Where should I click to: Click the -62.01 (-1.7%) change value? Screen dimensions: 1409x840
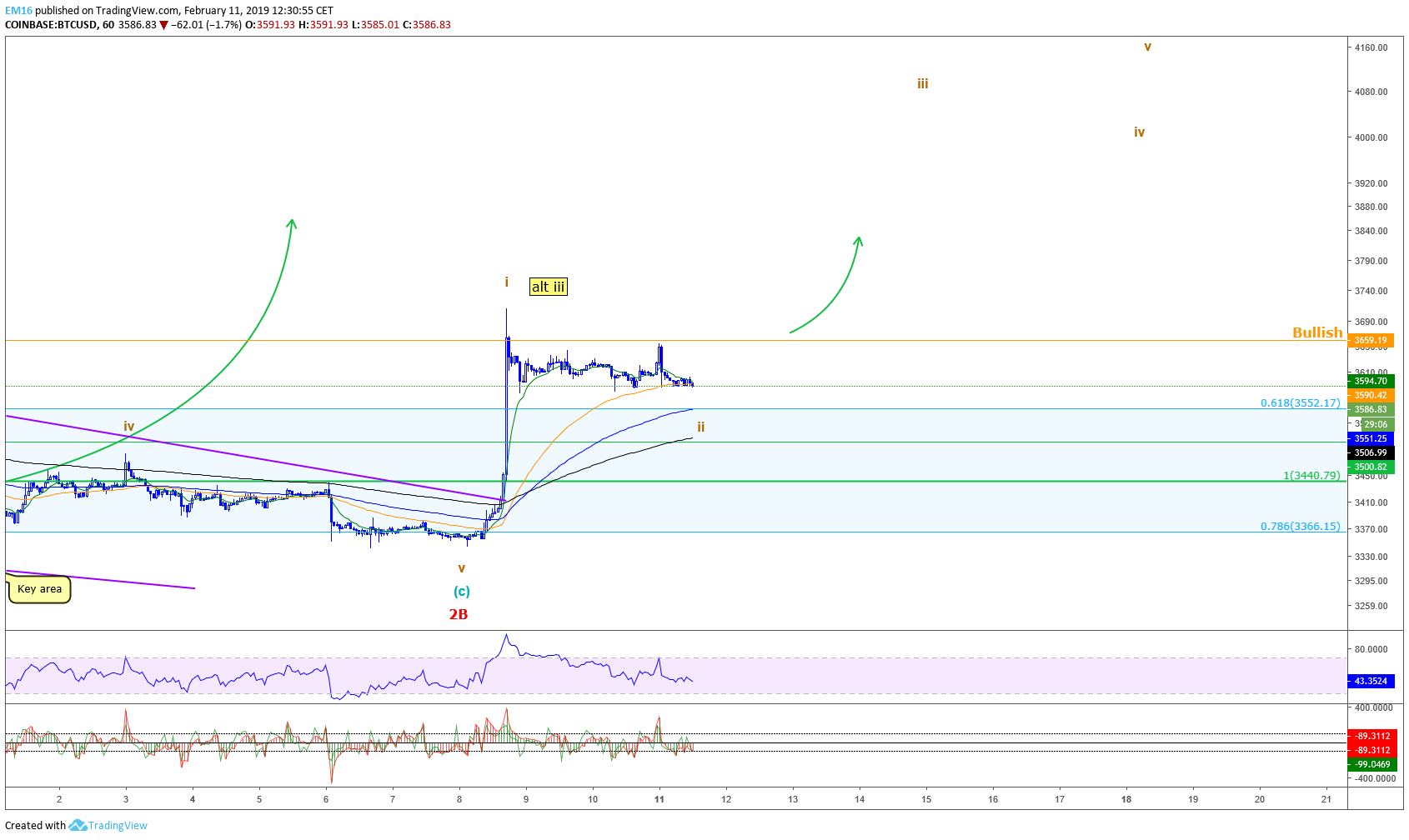pos(207,25)
